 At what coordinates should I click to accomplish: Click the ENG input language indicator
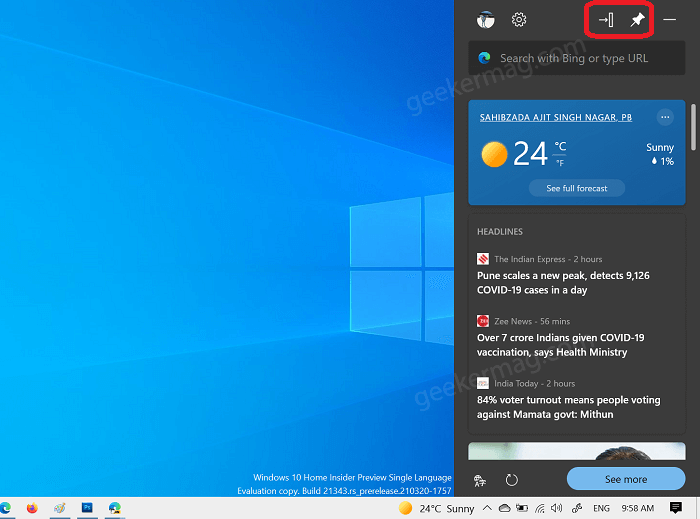pyautogui.click(x=601, y=508)
